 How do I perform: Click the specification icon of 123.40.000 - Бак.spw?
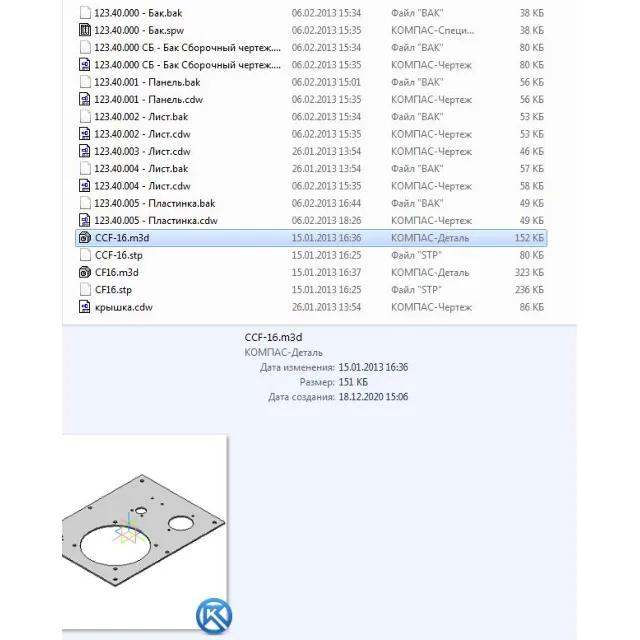(85, 30)
